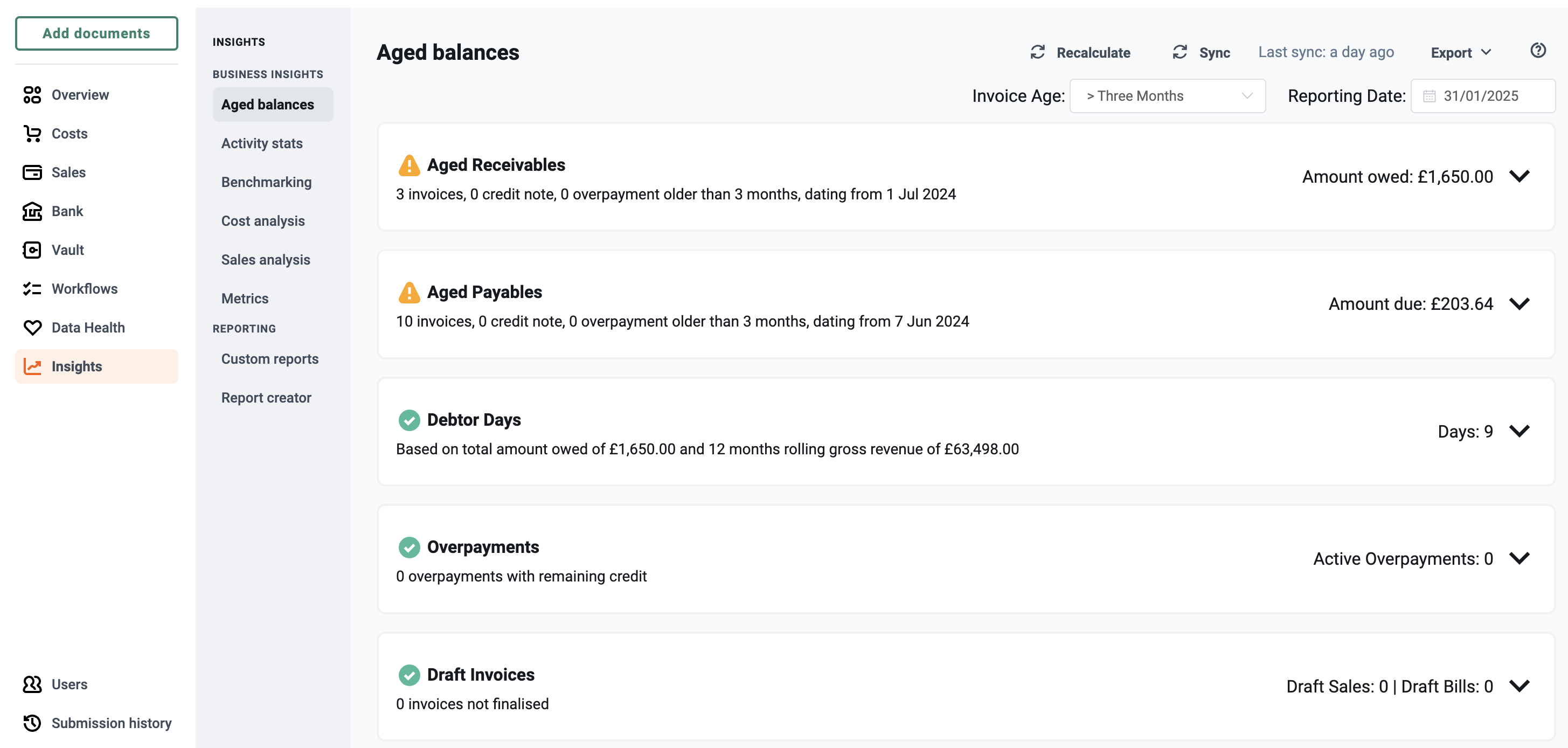Click the Days: 9 value
Screen dimensions: 1568x748
point(1465,432)
